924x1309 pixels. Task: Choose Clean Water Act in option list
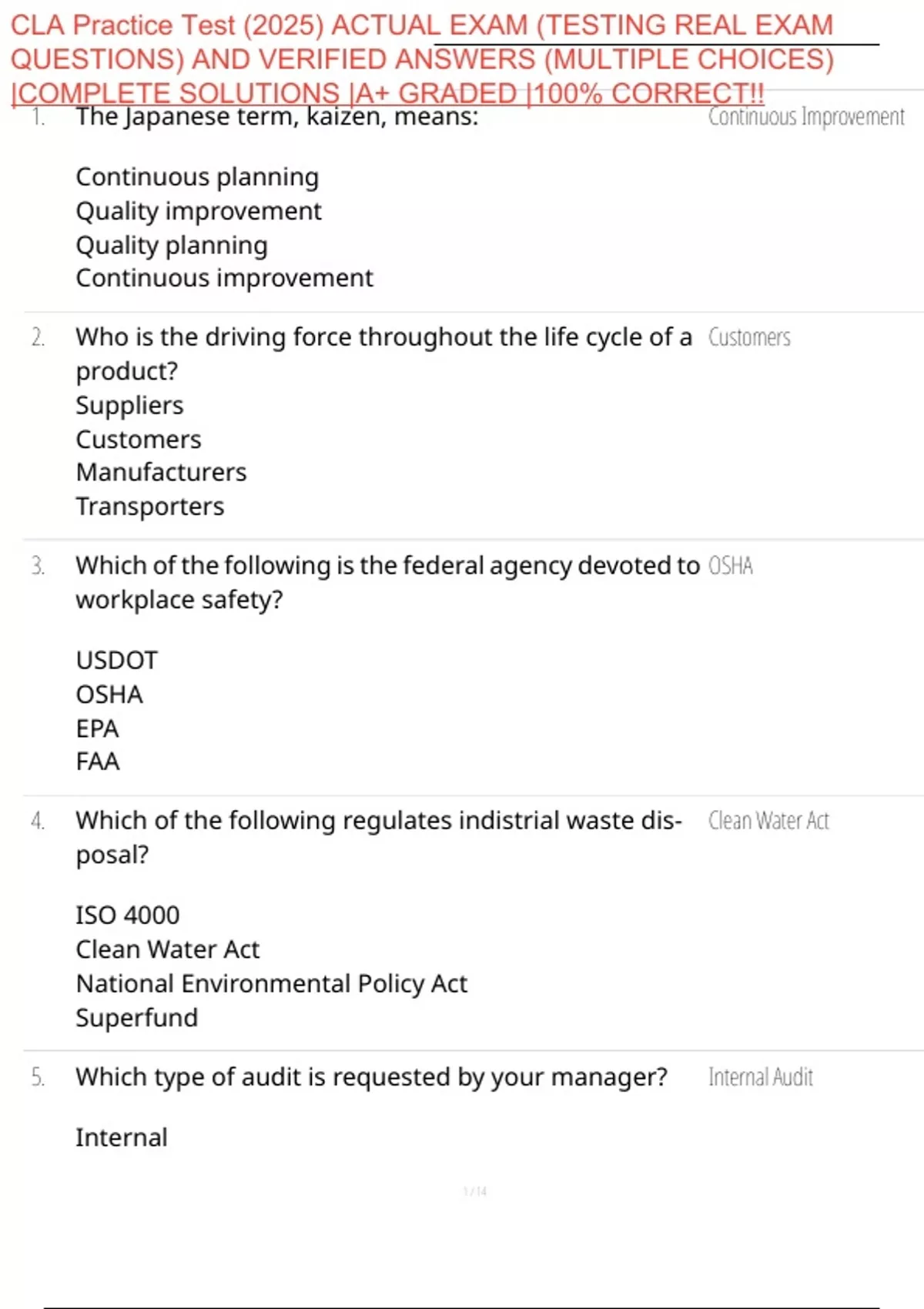coord(168,949)
